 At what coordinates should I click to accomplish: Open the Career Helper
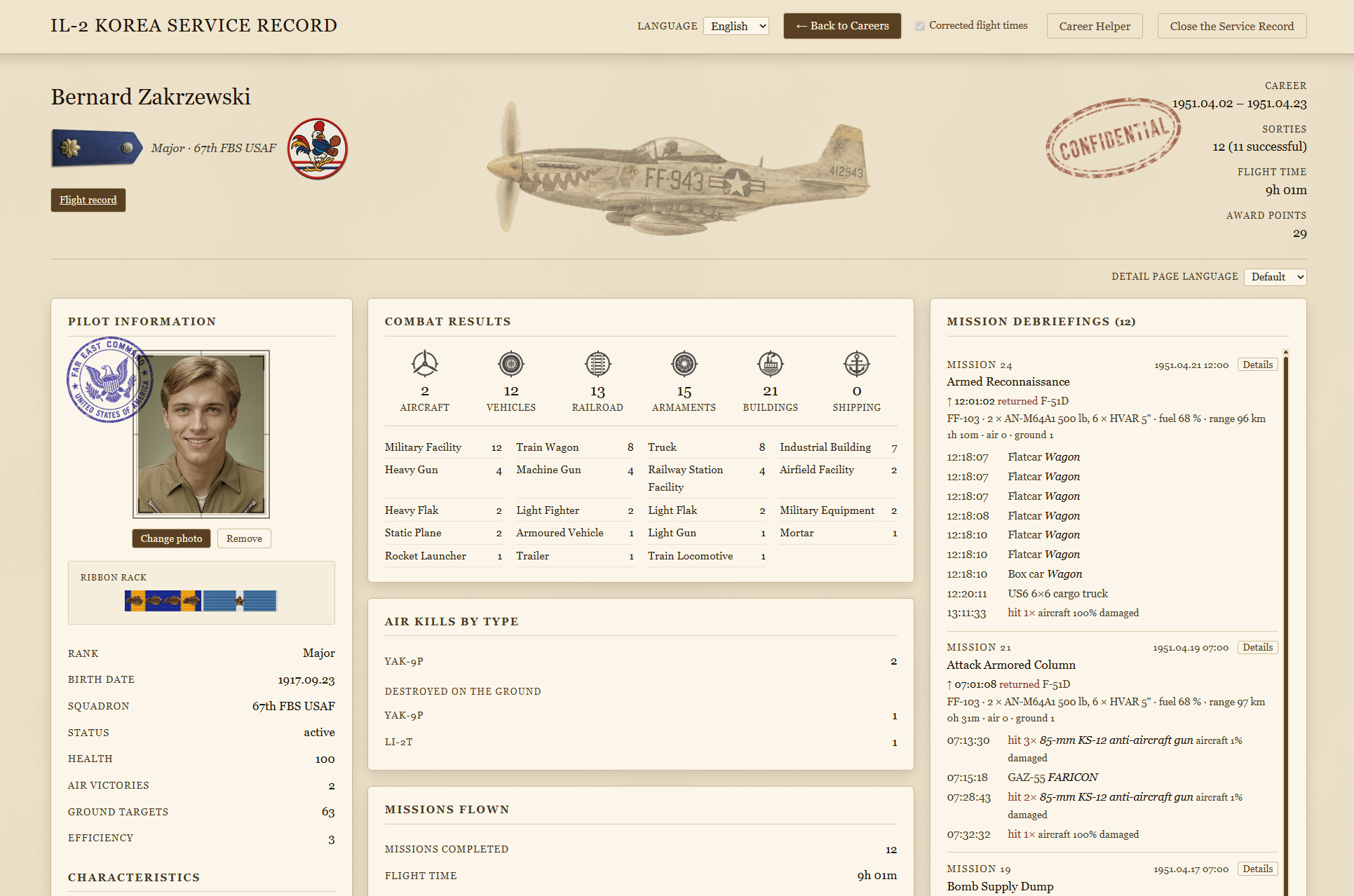coord(1095,26)
